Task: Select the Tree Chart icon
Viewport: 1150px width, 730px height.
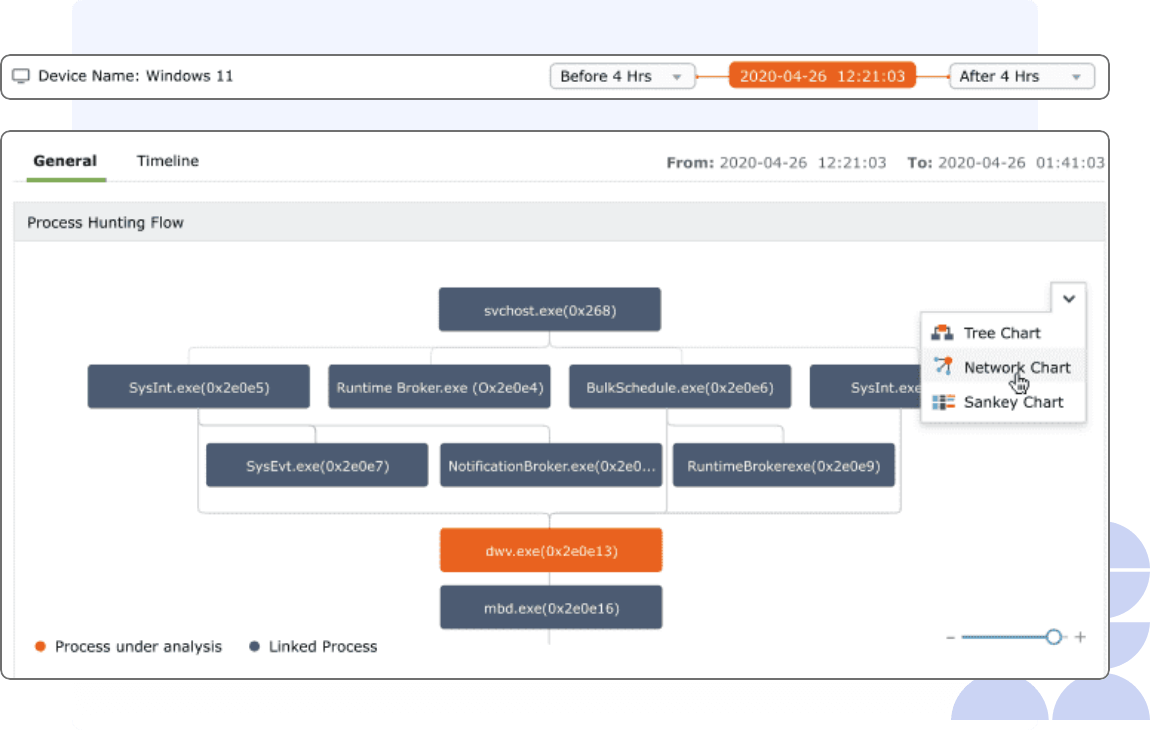Action: (941, 332)
